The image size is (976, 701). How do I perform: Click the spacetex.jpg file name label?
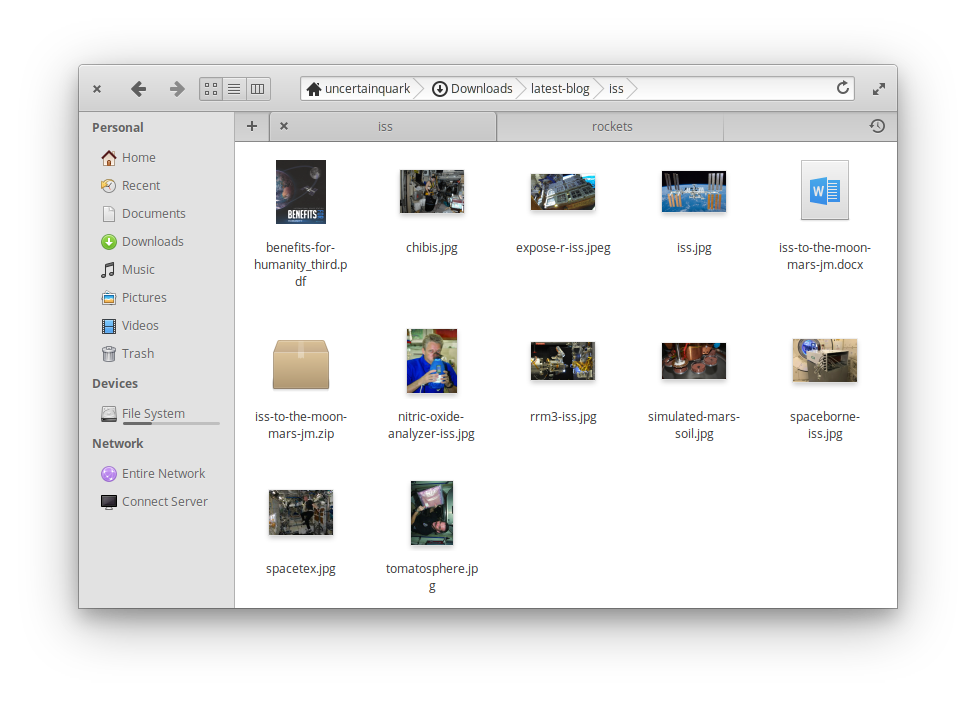coord(301,569)
